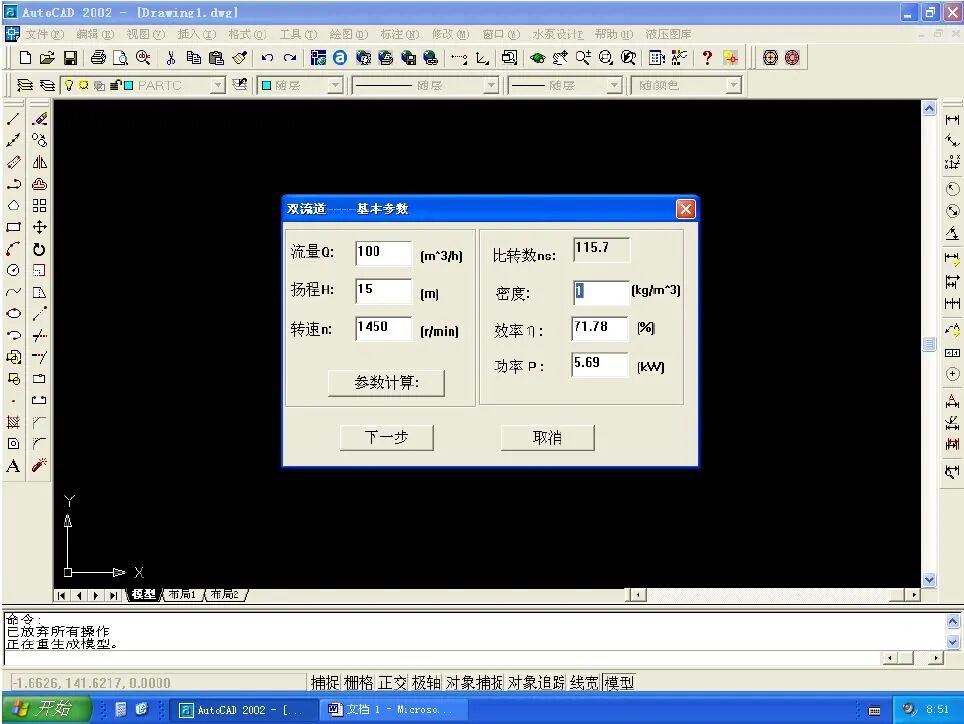Toggle 线宽 lineweight display in status bar
The image size is (964, 724).
point(584,682)
